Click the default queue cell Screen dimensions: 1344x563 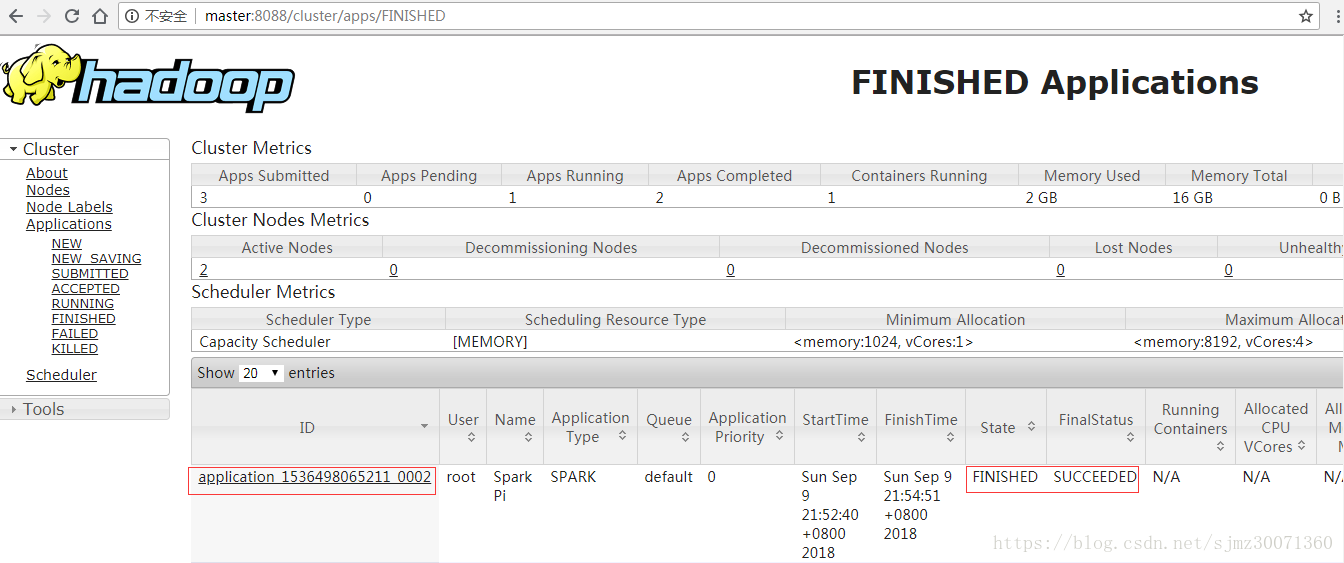[669, 477]
